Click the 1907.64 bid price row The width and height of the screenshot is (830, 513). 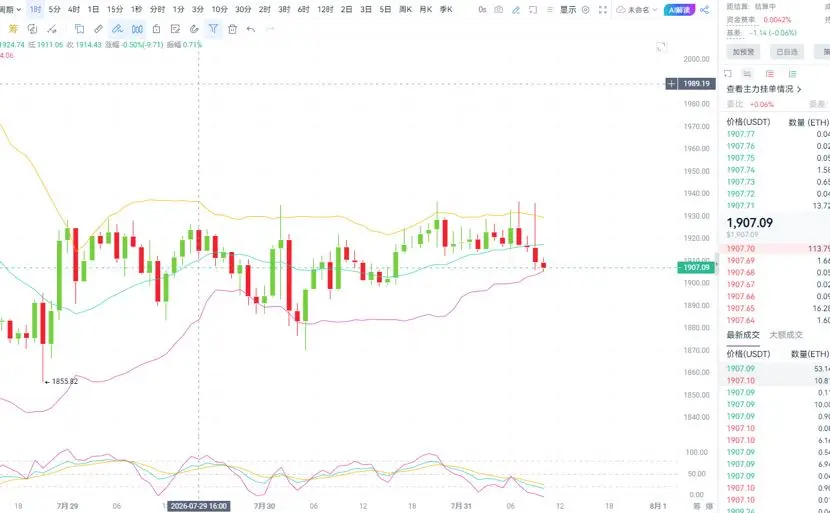click(x=774, y=320)
